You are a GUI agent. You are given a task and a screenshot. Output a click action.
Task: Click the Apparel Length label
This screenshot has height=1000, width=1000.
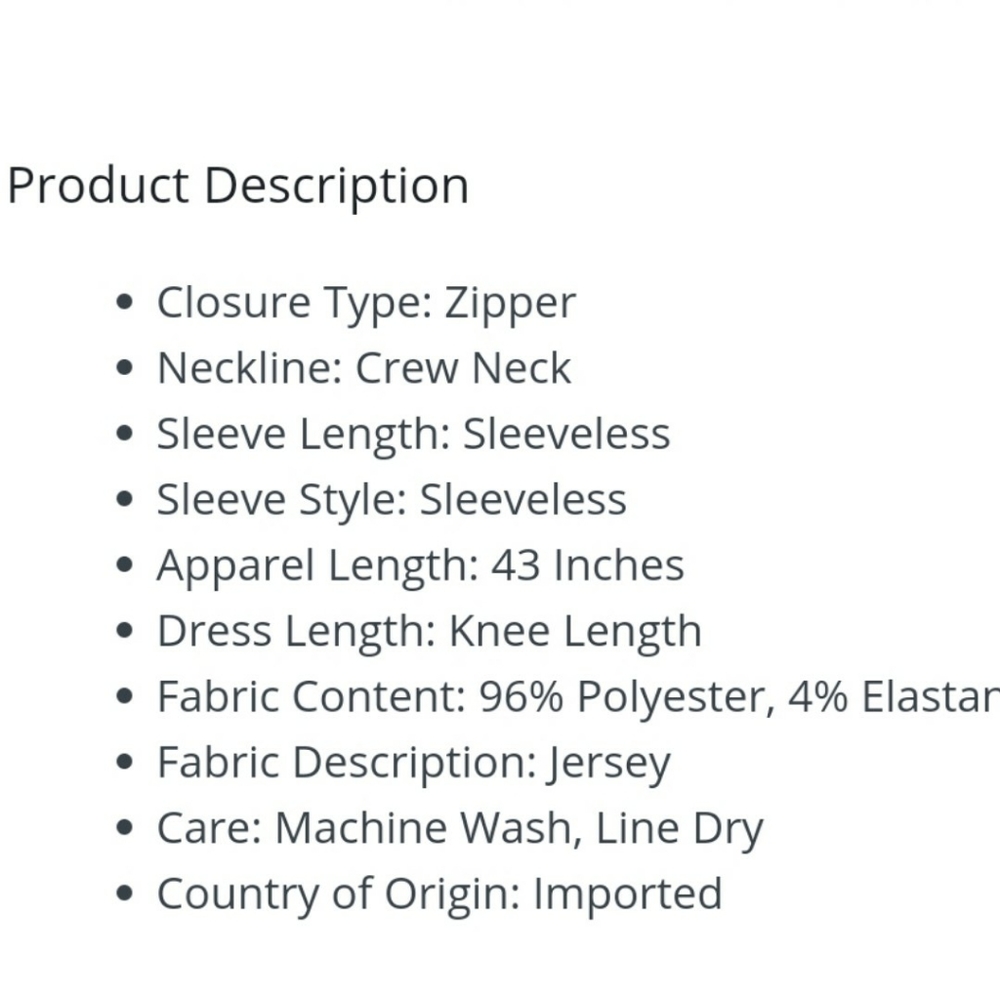pos(318,566)
